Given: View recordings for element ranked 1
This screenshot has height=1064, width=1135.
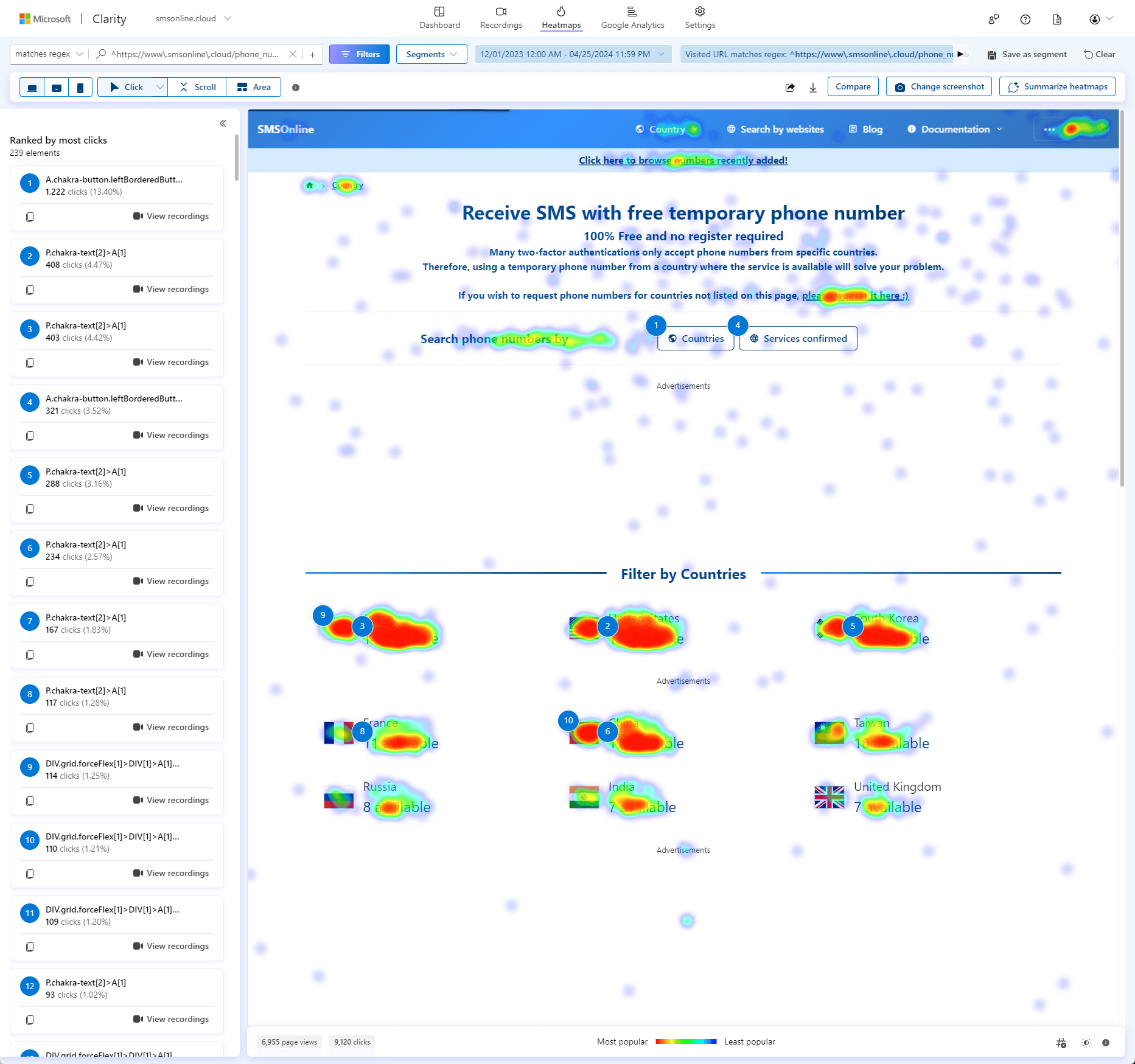Looking at the screenshot, I should (171, 216).
